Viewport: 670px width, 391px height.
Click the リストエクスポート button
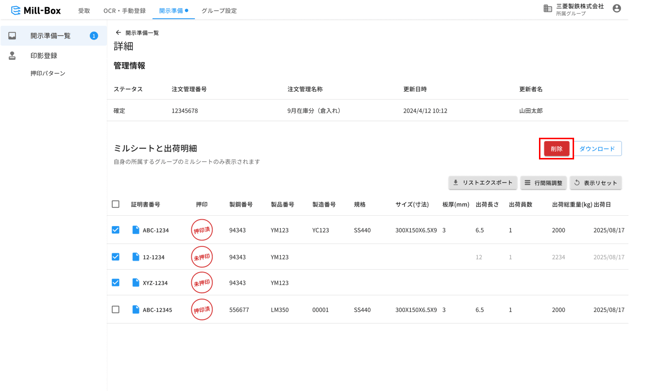[x=483, y=183]
